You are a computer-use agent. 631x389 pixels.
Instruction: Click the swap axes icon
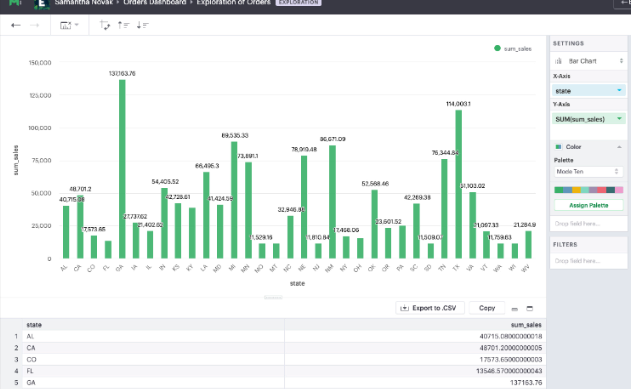coord(105,25)
